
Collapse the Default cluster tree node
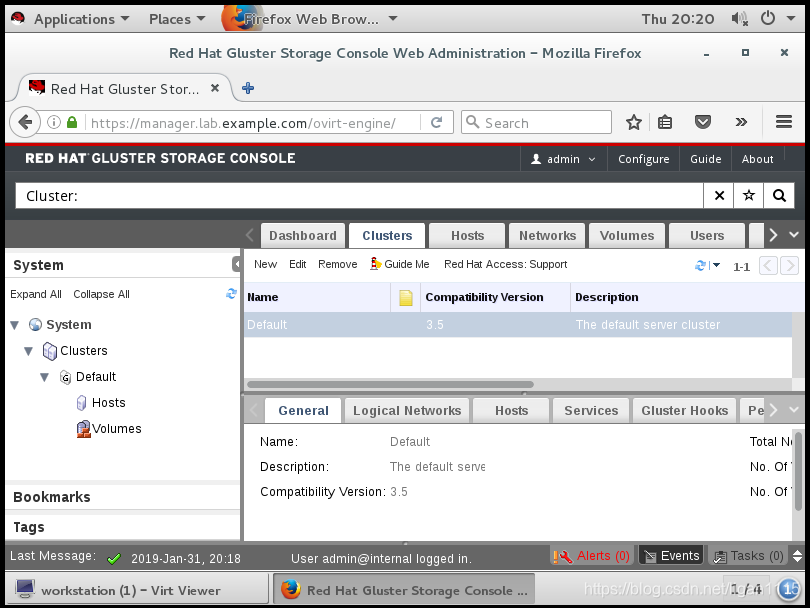[x=44, y=378]
